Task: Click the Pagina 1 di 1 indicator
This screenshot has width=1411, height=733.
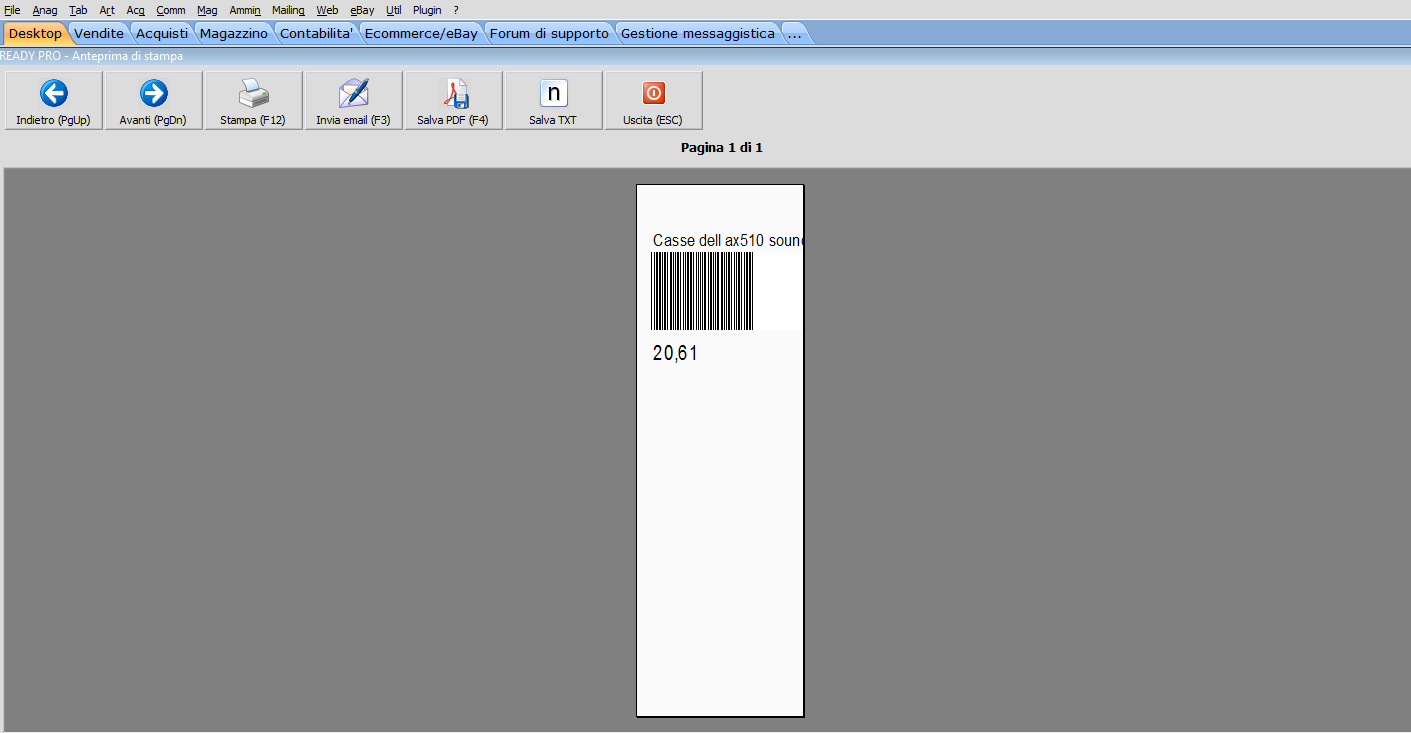Action: [722, 148]
